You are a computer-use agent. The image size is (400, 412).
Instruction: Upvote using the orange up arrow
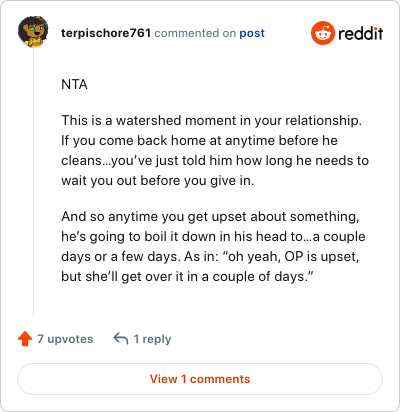click(x=25, y=339)
